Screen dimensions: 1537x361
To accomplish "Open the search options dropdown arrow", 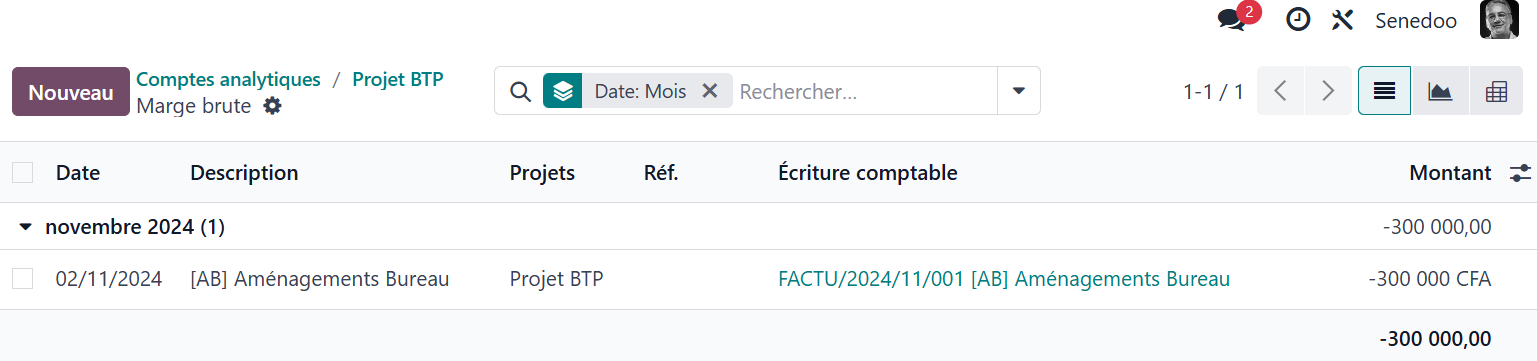I will (x=1018, y=91).
